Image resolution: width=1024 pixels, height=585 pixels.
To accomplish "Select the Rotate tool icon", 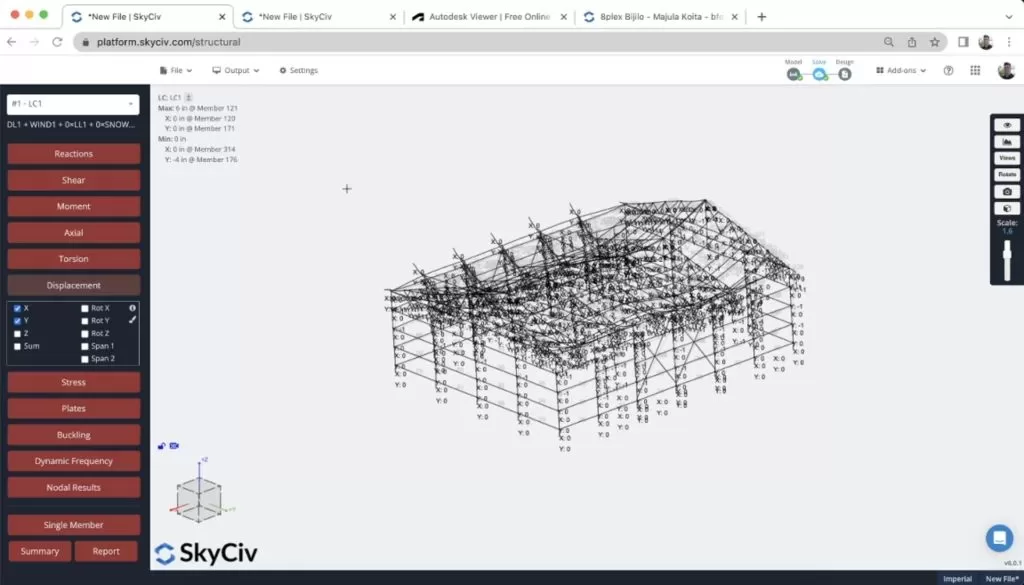I will pos(1006,174).
